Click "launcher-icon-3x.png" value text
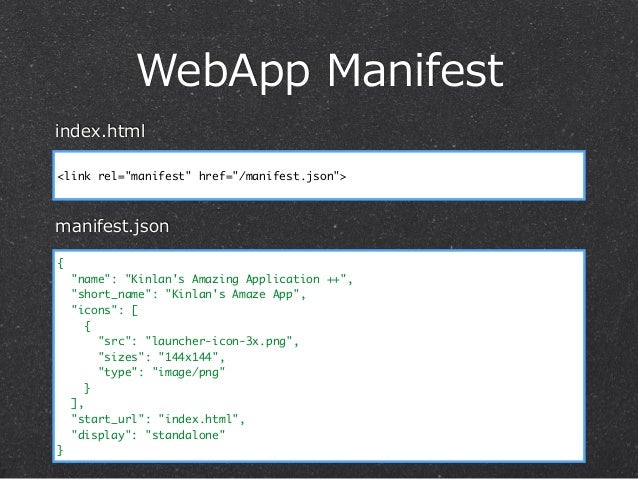Screen dimensions: 638x479 point(218,341)
